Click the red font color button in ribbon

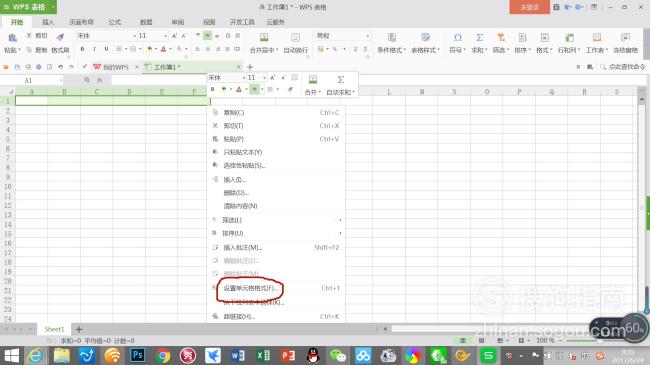coord(163,49)
